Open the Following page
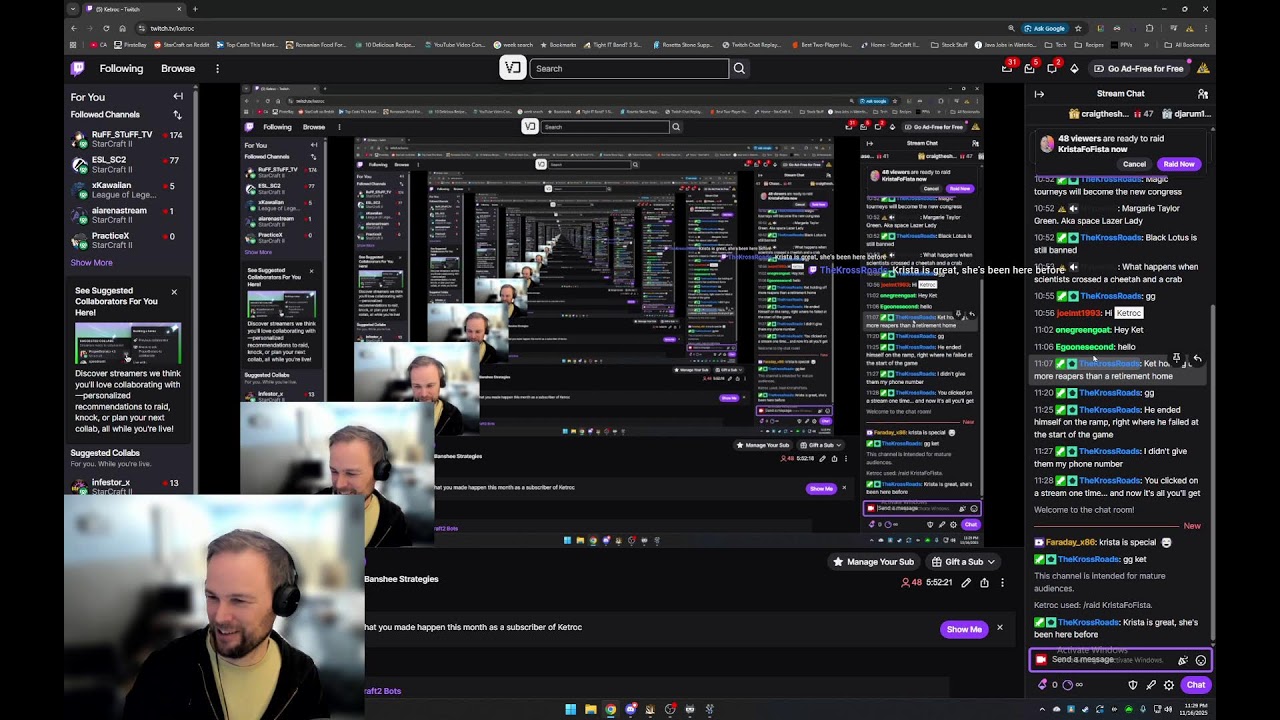The width and height of the screenshot is (1280, 720). [121, 69]
